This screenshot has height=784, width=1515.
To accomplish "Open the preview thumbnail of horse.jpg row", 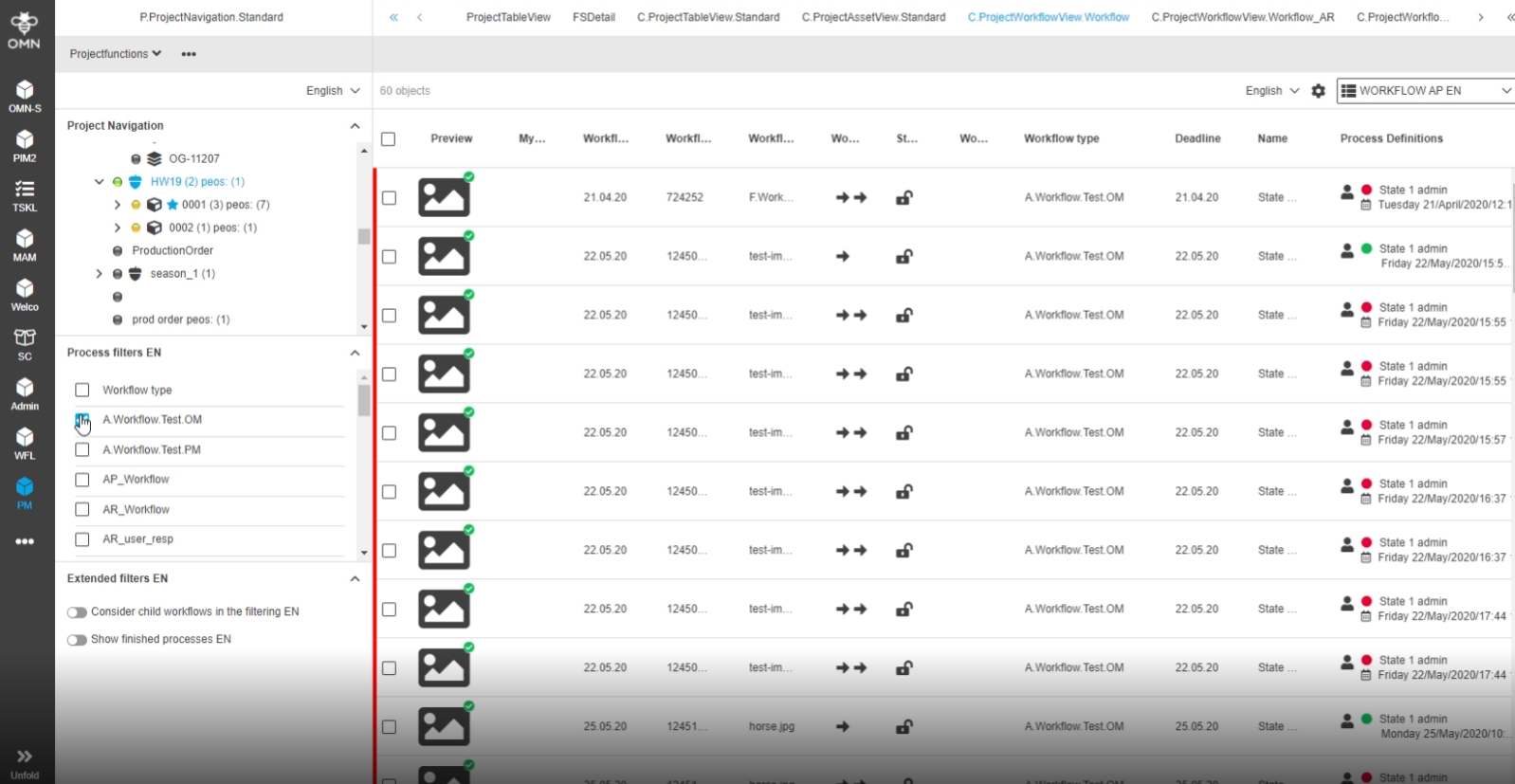I will [444, 726].
